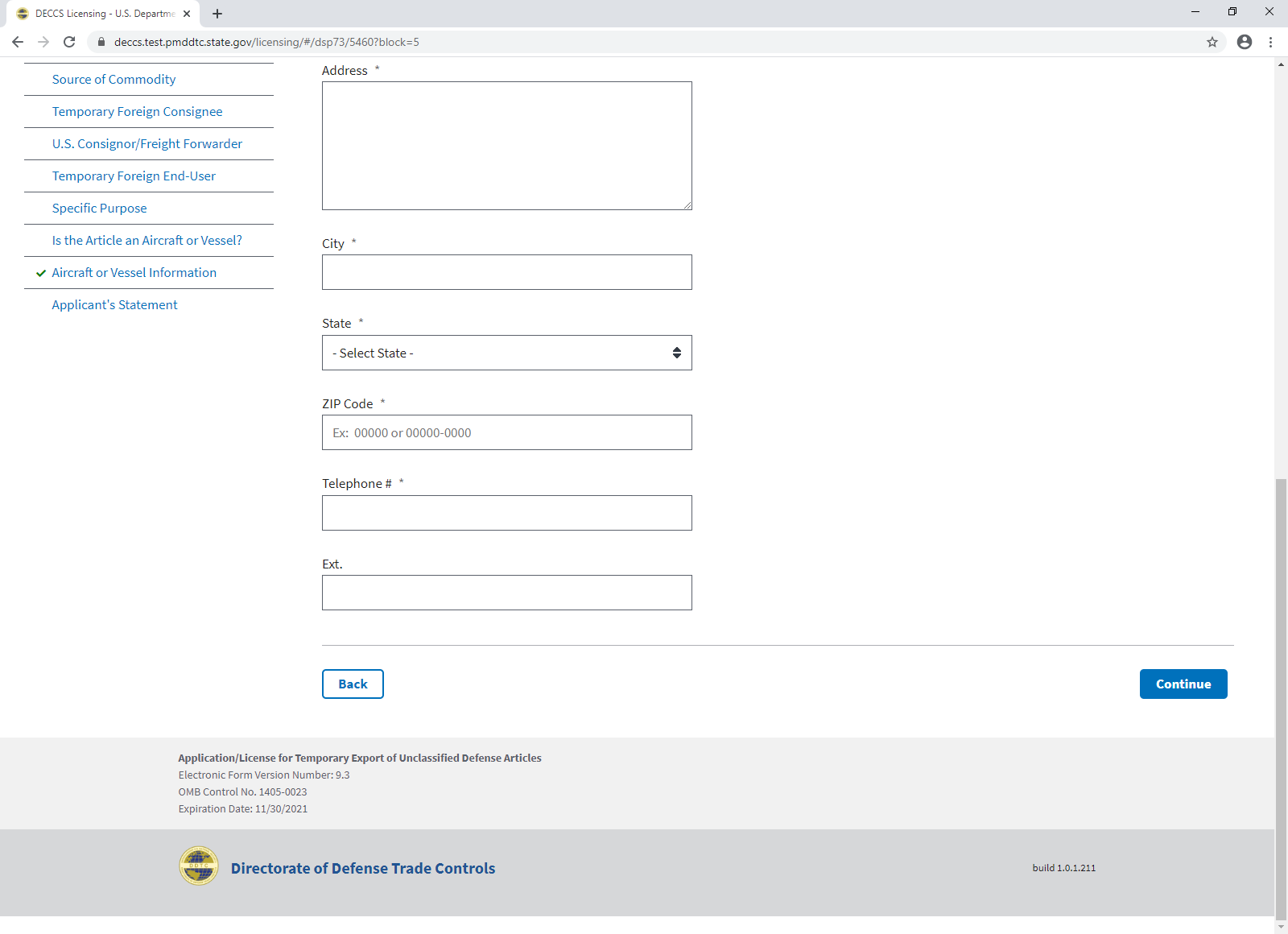The width and height of the screenshot is (1288, 934).
Task: Open Is the Article an Aircraft or Vessel?
Action: click(x=147, y=241)
